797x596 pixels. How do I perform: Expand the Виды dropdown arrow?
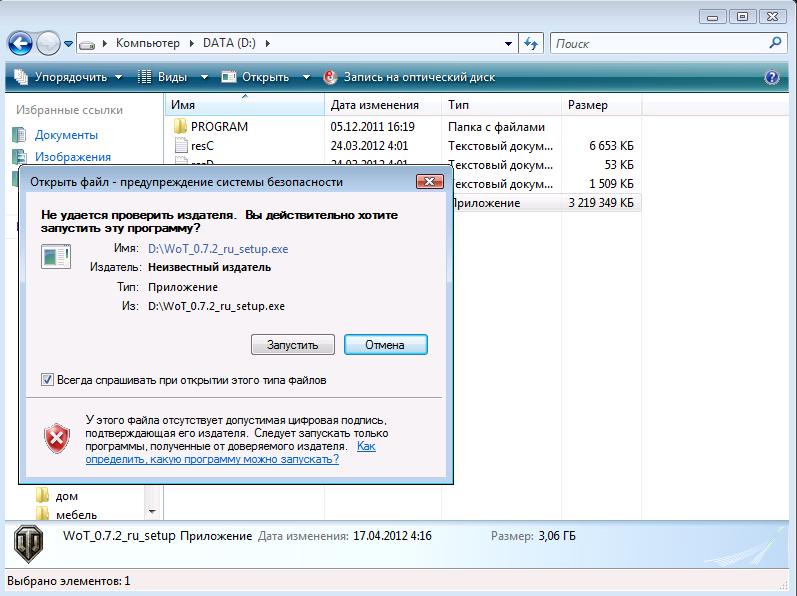tap(204, 77)
